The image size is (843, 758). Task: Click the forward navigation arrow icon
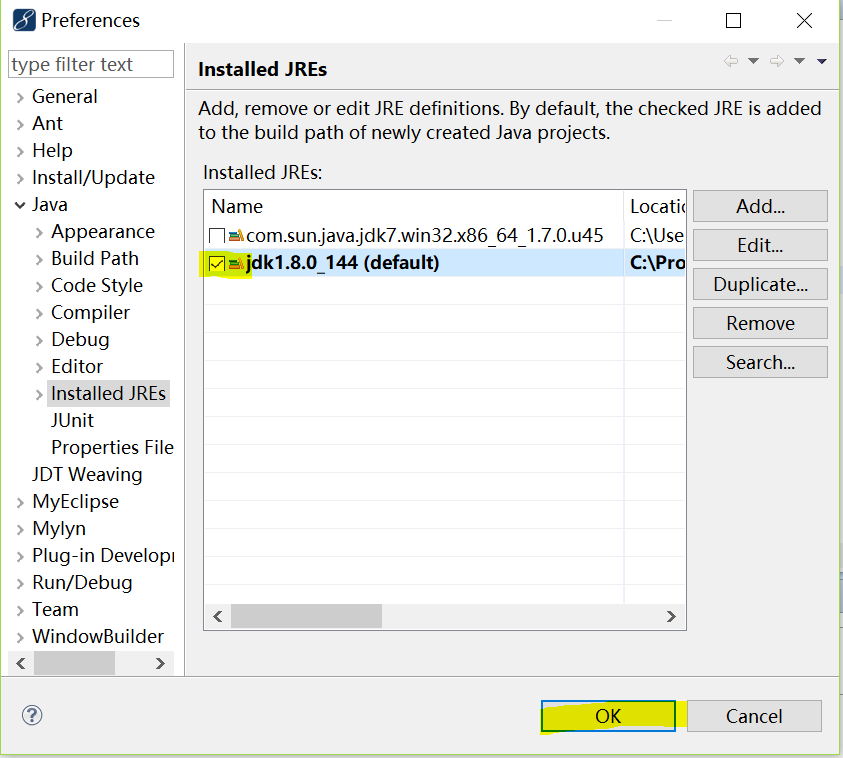click(x=777, y=61)
